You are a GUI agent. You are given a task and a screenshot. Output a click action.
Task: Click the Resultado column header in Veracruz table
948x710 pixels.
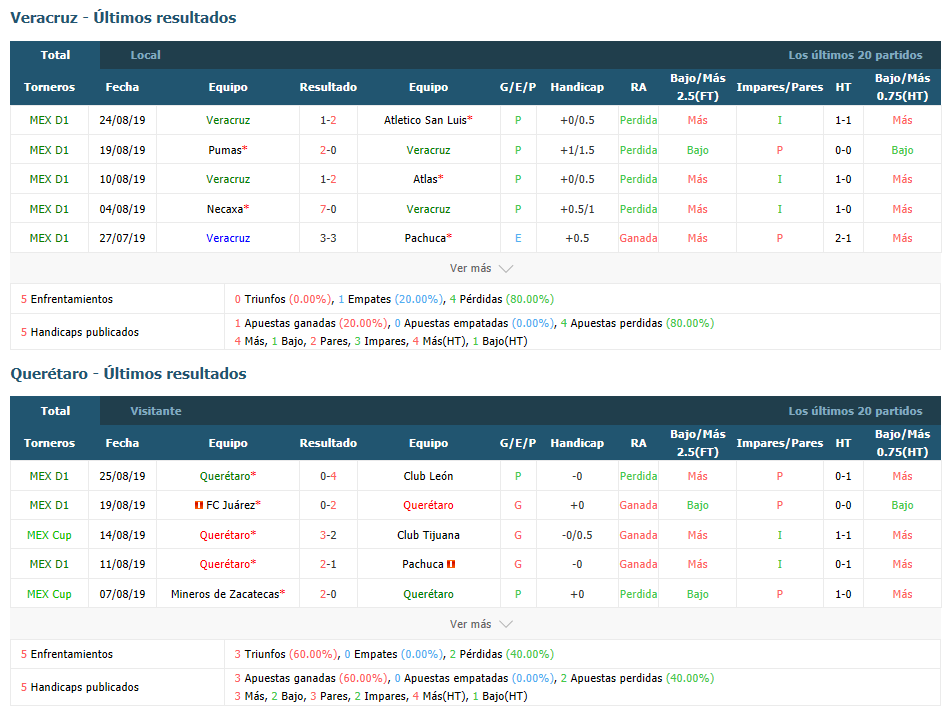[x=328, y=87]
